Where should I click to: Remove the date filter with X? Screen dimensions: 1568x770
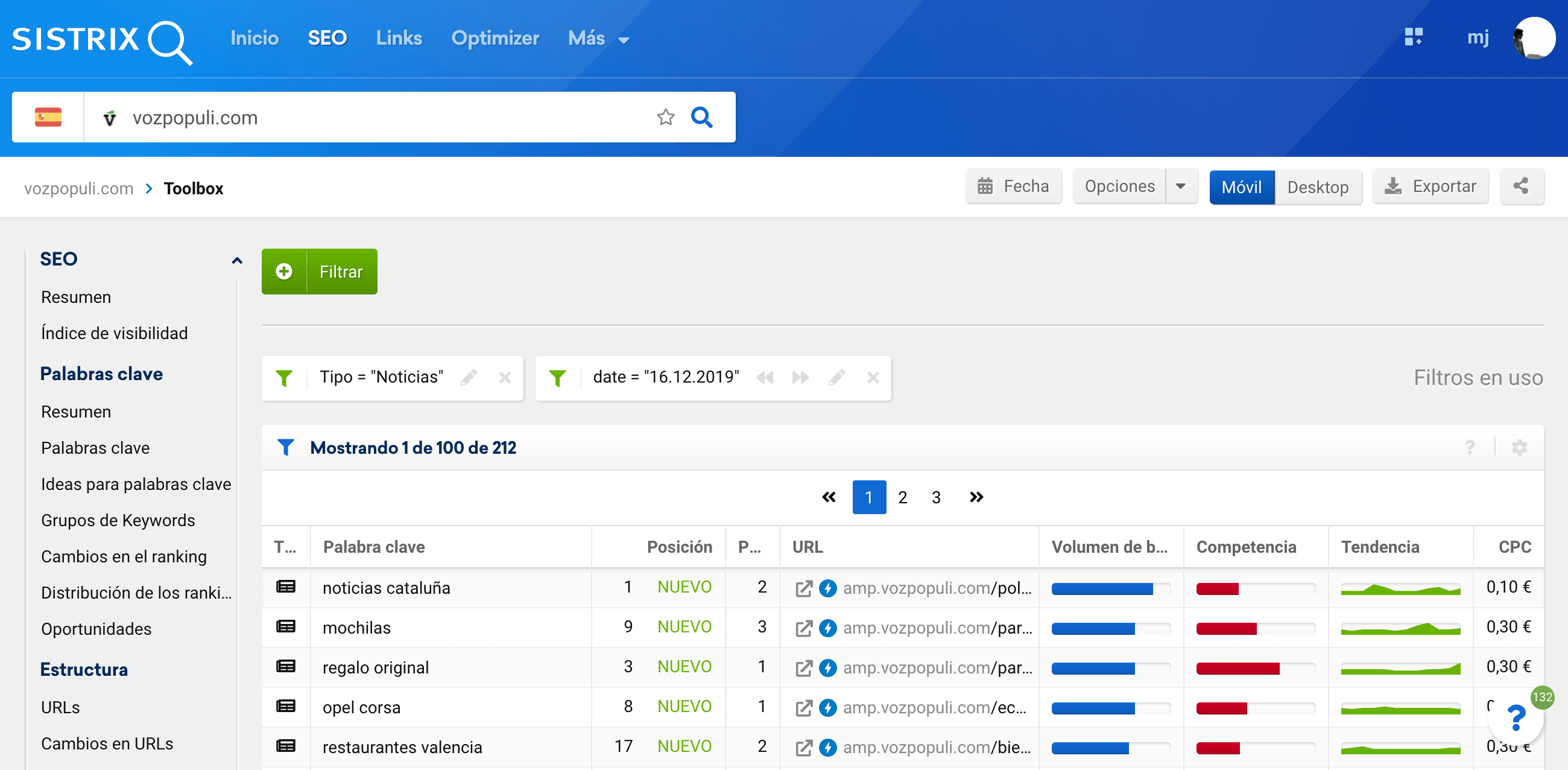(872, 378)
